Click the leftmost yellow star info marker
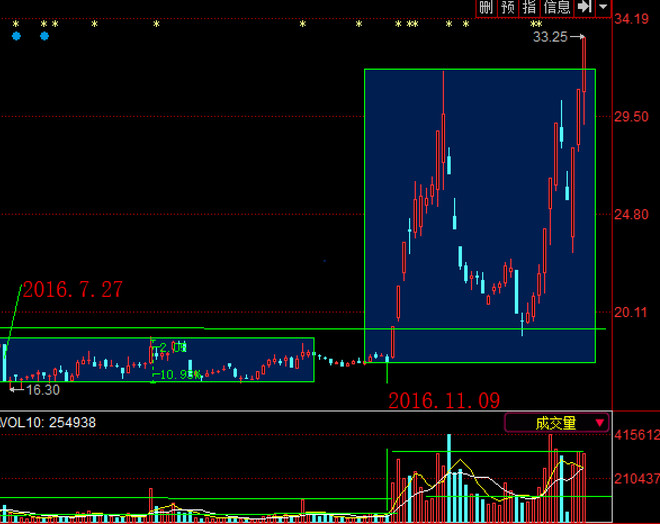 pos(15,24)
